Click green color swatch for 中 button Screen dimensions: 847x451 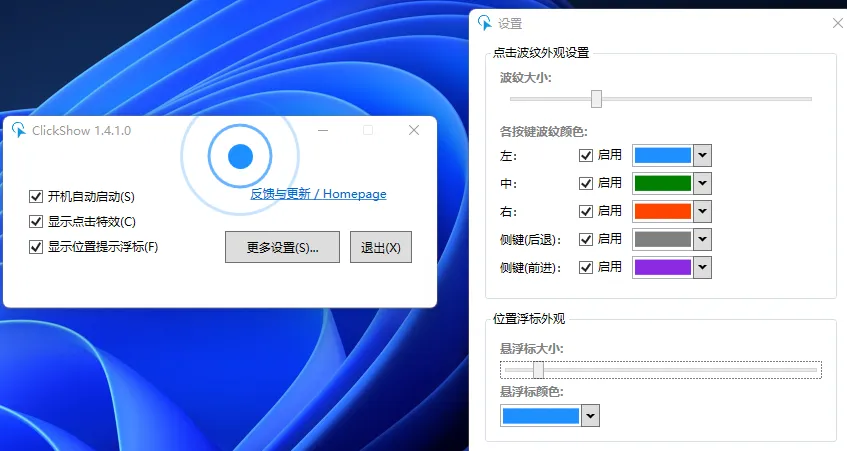coord(663,184)
